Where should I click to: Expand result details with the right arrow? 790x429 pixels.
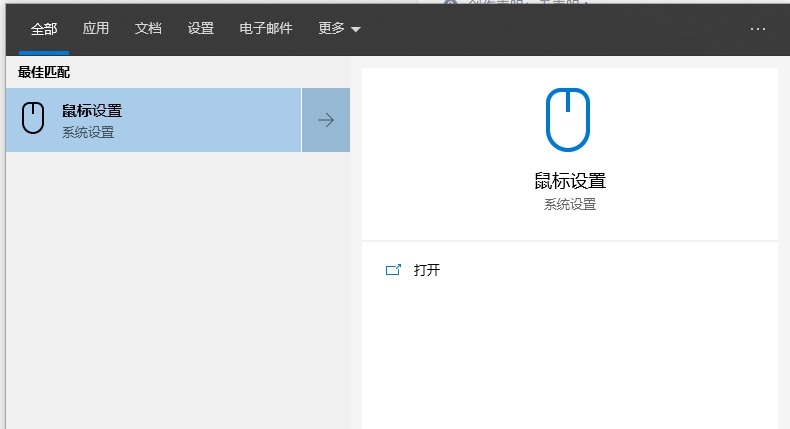tap(326, 120)
